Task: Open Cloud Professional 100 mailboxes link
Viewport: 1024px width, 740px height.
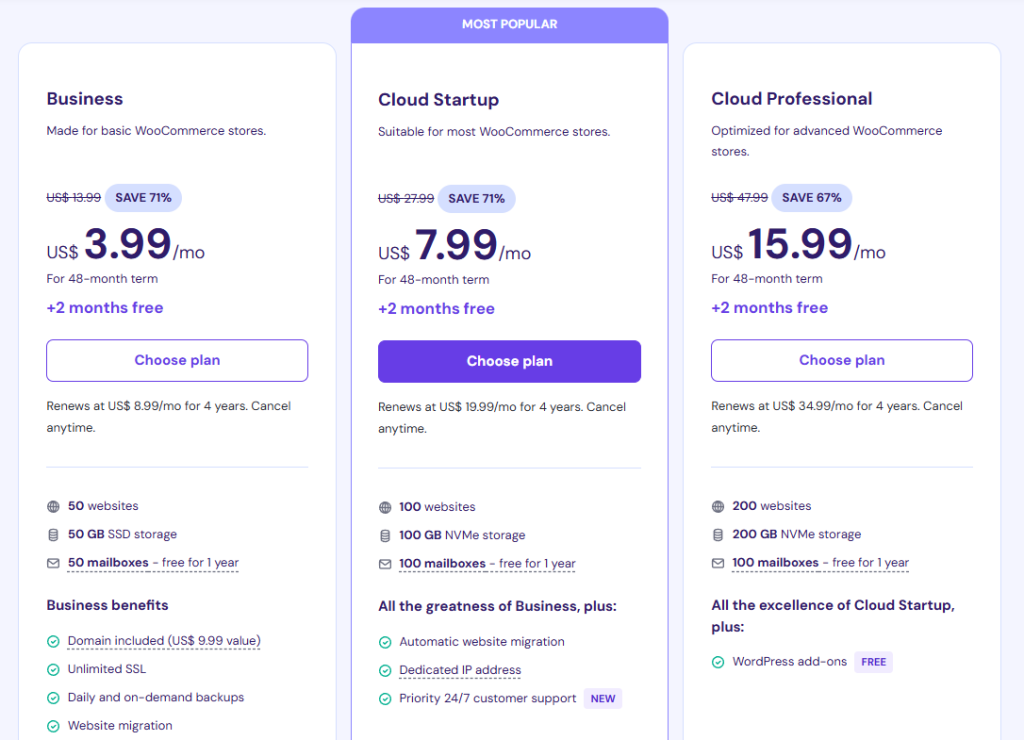Action: [820, 562]
